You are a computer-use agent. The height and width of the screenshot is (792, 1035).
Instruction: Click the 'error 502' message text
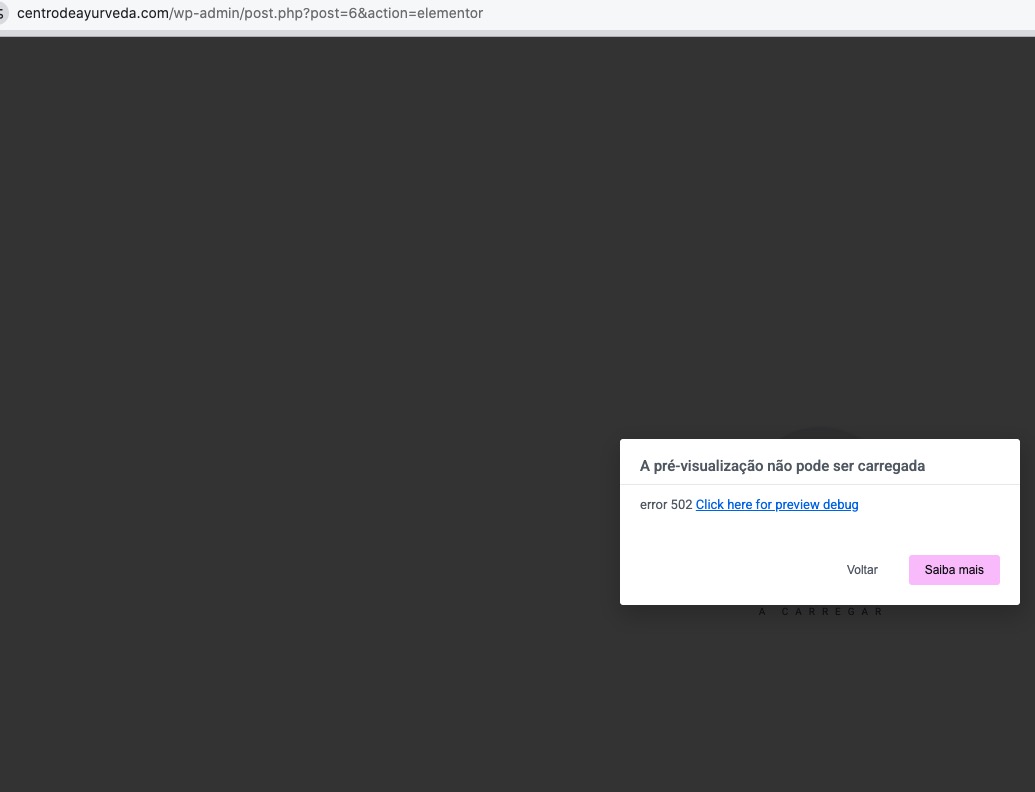[x=666, y=505]
